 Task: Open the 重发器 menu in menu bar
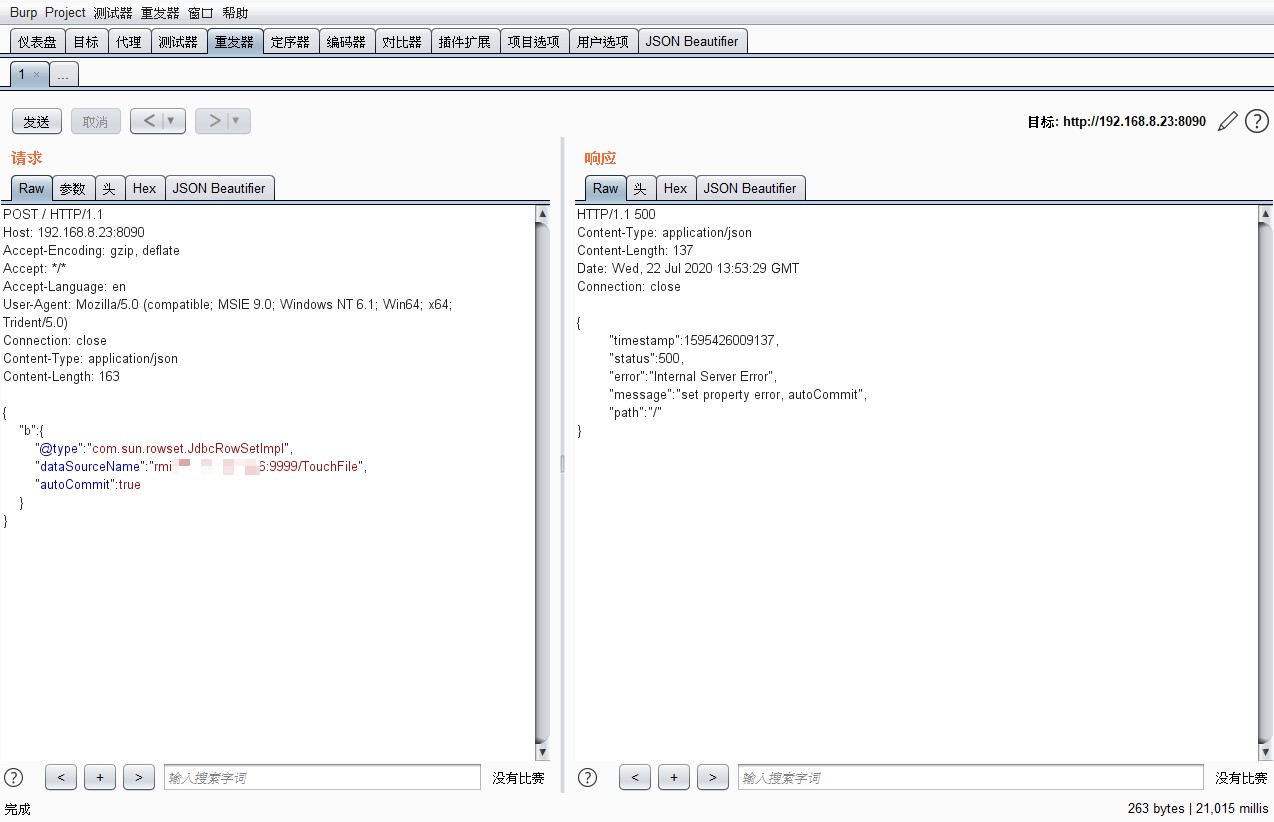[x=160, y=13]
